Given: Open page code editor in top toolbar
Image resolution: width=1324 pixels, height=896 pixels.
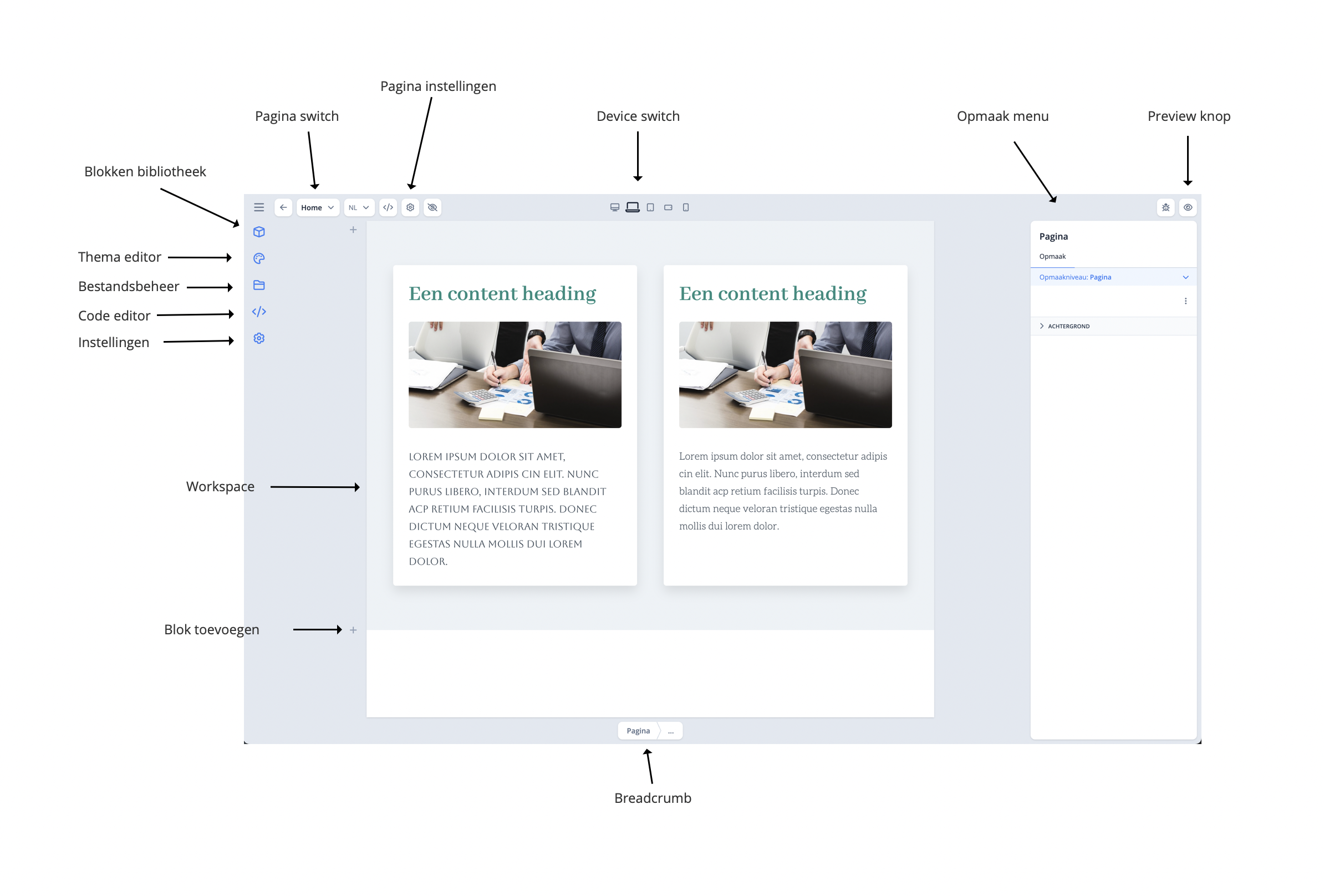Looking at the screenshot, I should coord(388,207).
